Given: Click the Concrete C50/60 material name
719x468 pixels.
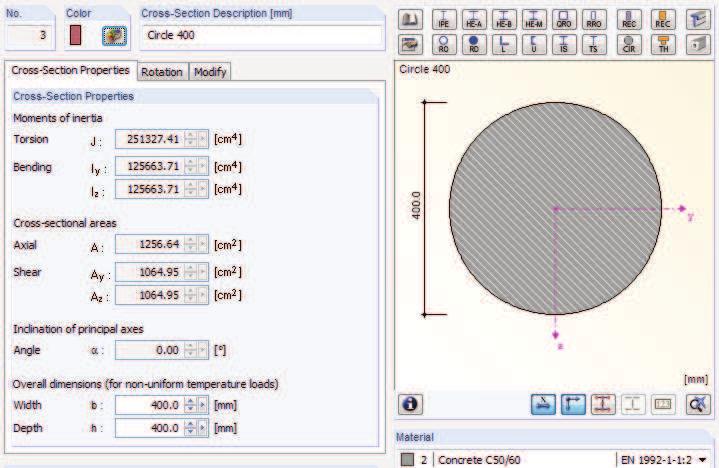Looking at the screenshot, I should coord(479,460).
